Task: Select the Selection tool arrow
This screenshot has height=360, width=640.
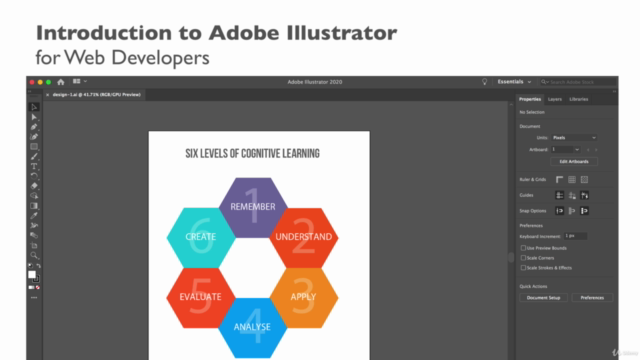Action: click(34, 107)
